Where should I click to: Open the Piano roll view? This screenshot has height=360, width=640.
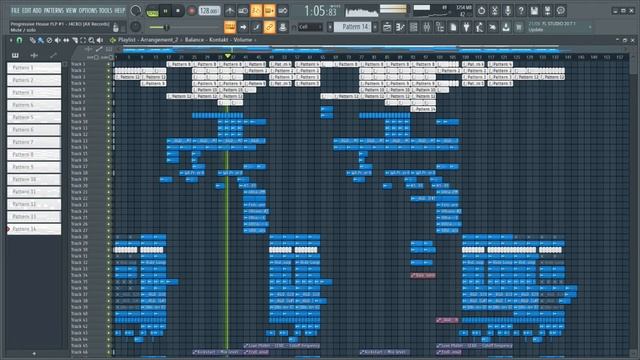pyautogui.click(x=400, y=27)
